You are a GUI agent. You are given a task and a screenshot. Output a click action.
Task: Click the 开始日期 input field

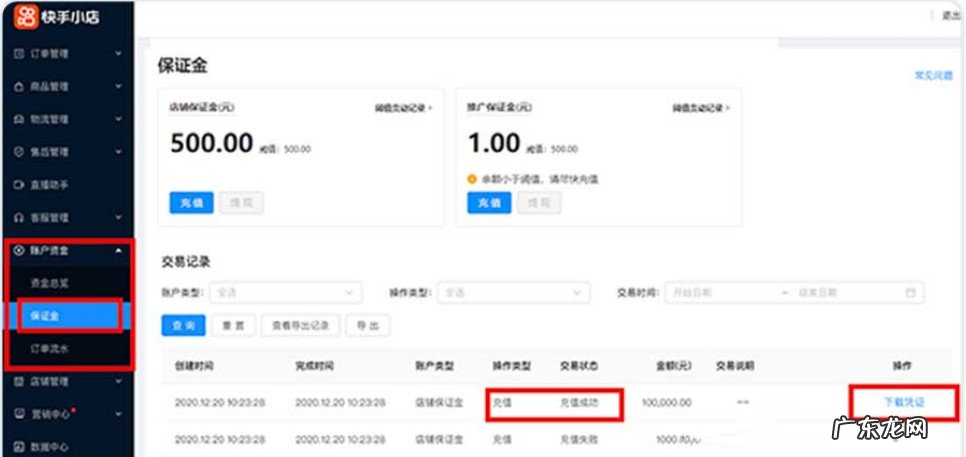coord(720,293)
